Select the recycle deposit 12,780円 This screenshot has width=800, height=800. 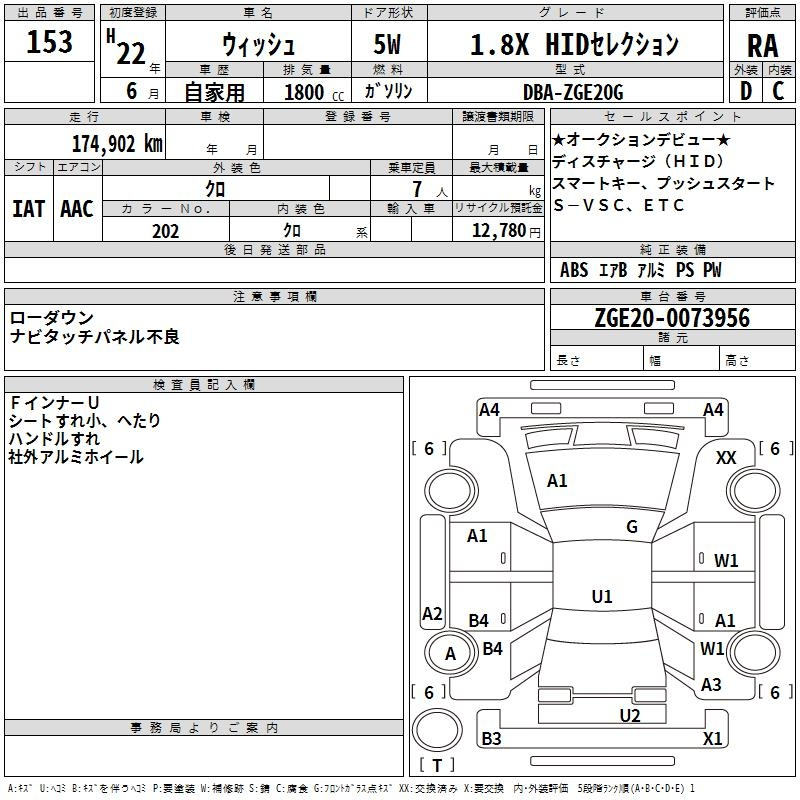(x=506, y=231)
